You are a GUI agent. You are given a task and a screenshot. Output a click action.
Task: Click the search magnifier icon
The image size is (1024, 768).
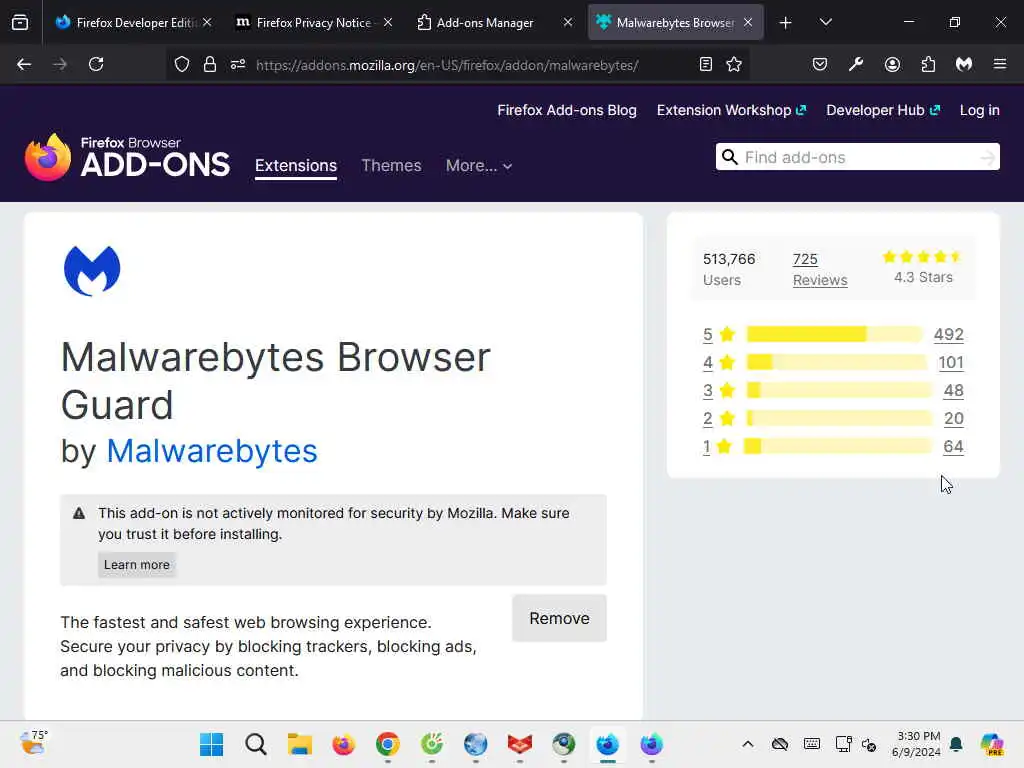(x=730, y=157)
